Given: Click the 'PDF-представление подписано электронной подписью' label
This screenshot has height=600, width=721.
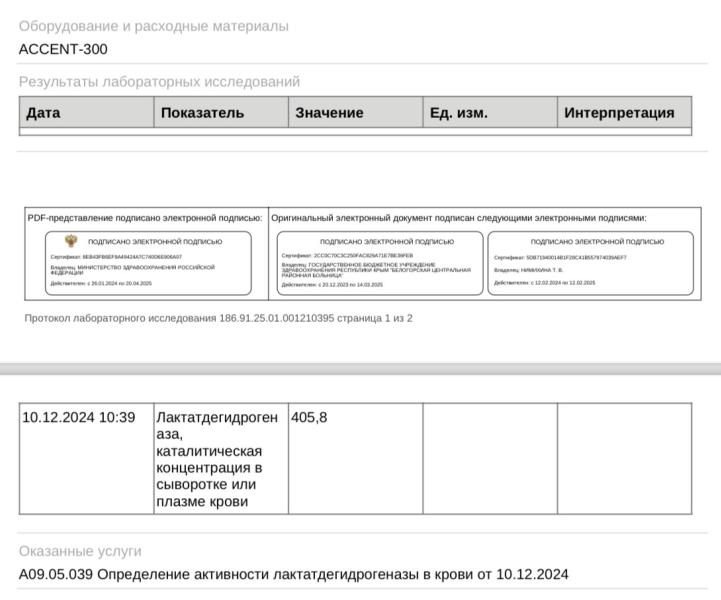Looking at the screenshot, I should [x=145, y=218].
